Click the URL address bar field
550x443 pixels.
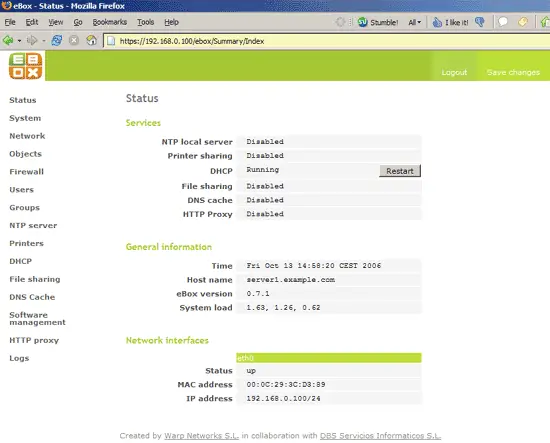point(326,41)
